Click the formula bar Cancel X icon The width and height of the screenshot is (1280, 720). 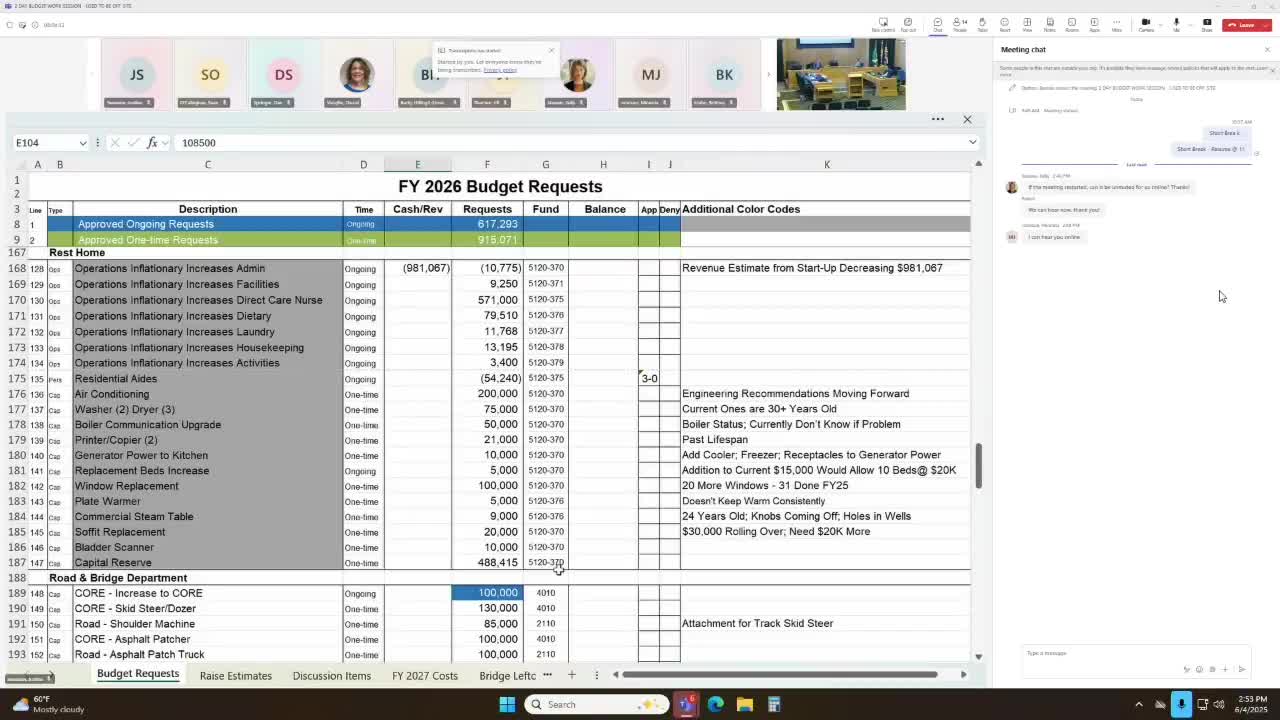coord(115,143)
